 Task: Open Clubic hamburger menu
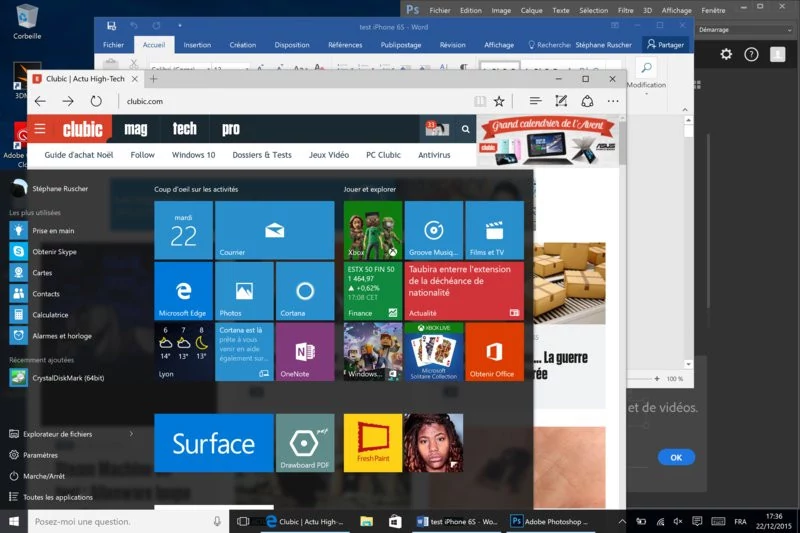click(x=40, y=129)
